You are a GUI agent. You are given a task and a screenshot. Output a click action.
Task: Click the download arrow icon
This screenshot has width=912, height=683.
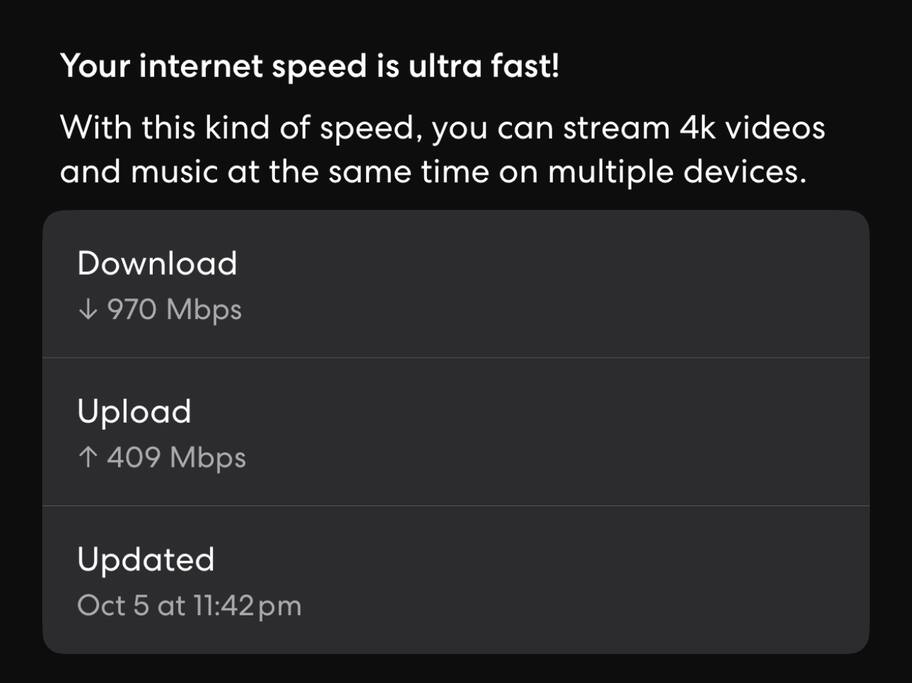tap(87, 310)
